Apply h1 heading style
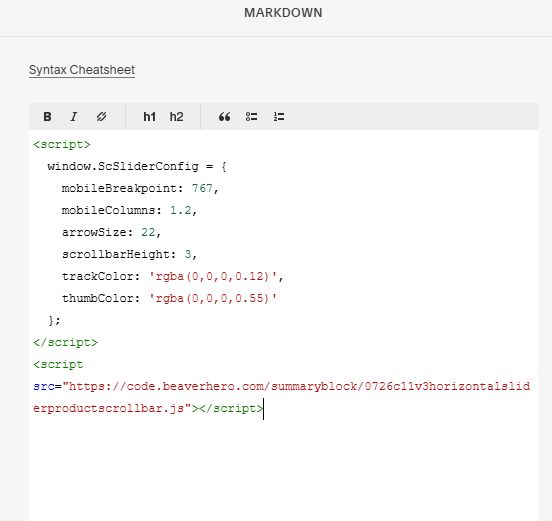The width and height of the screenshot is (552, 521). [150, 117]
